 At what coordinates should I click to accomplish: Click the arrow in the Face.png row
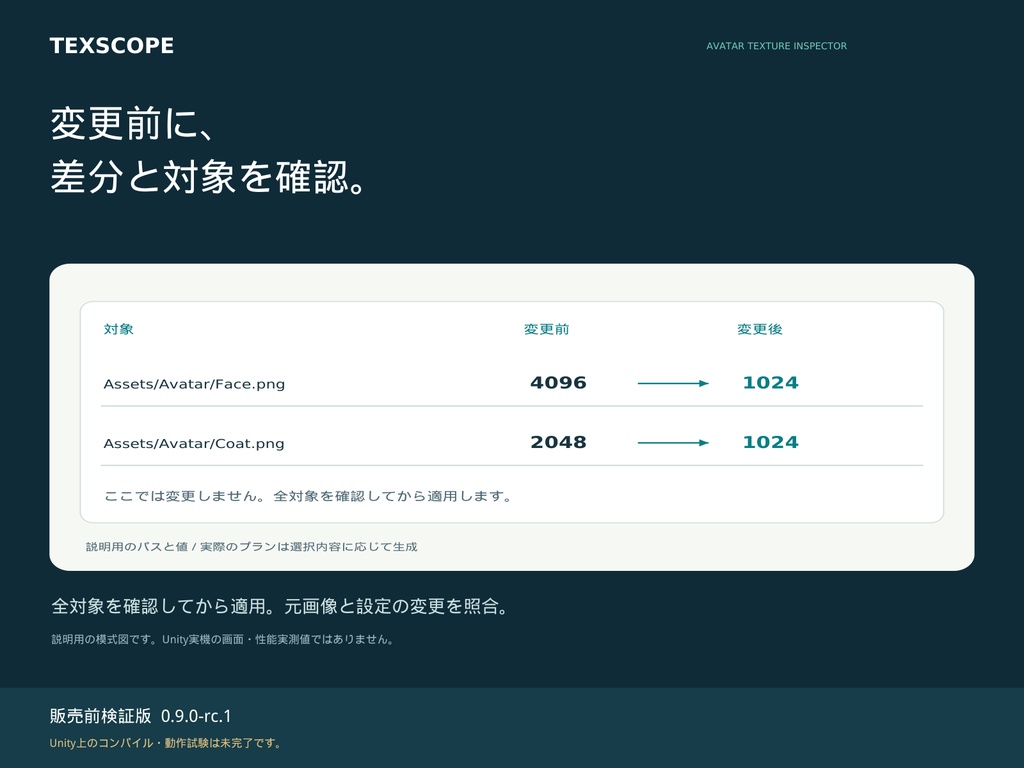(673, 383)
